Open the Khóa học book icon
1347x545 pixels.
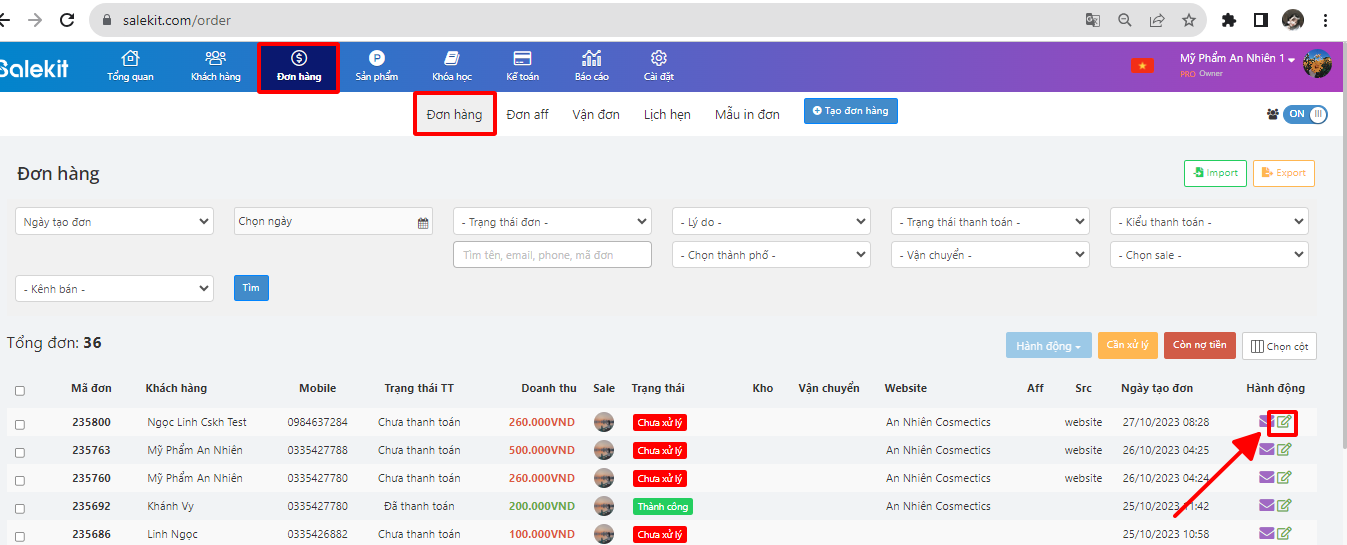coord(452,59)
